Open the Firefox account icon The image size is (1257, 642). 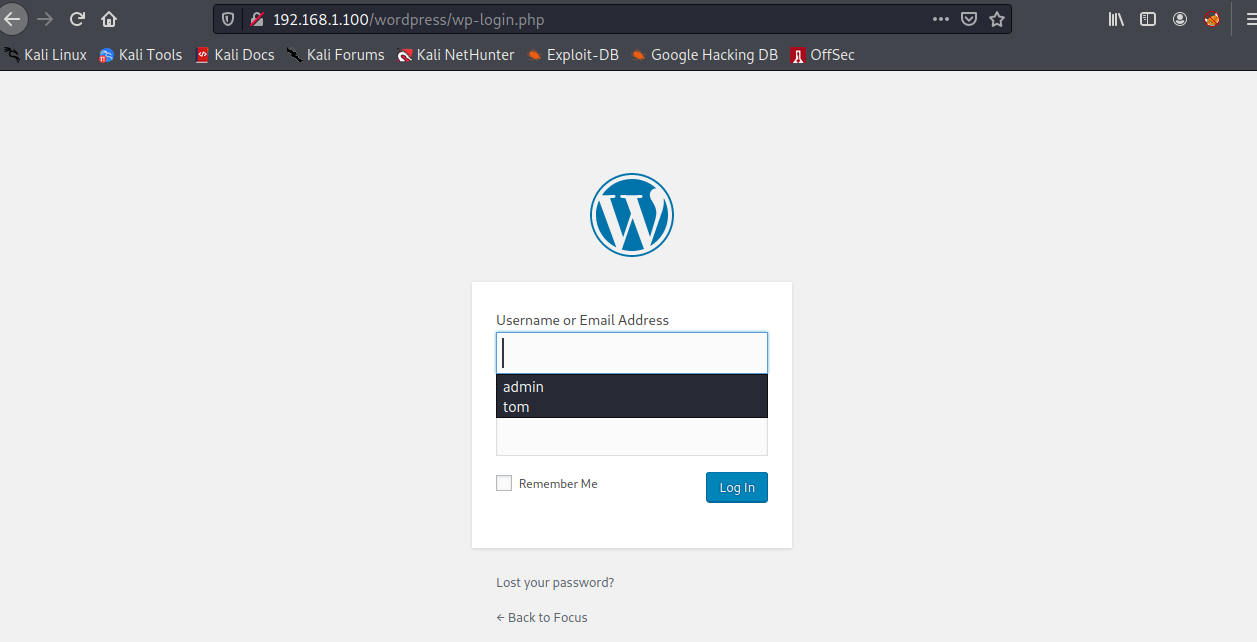click(x=1181, y=19)
